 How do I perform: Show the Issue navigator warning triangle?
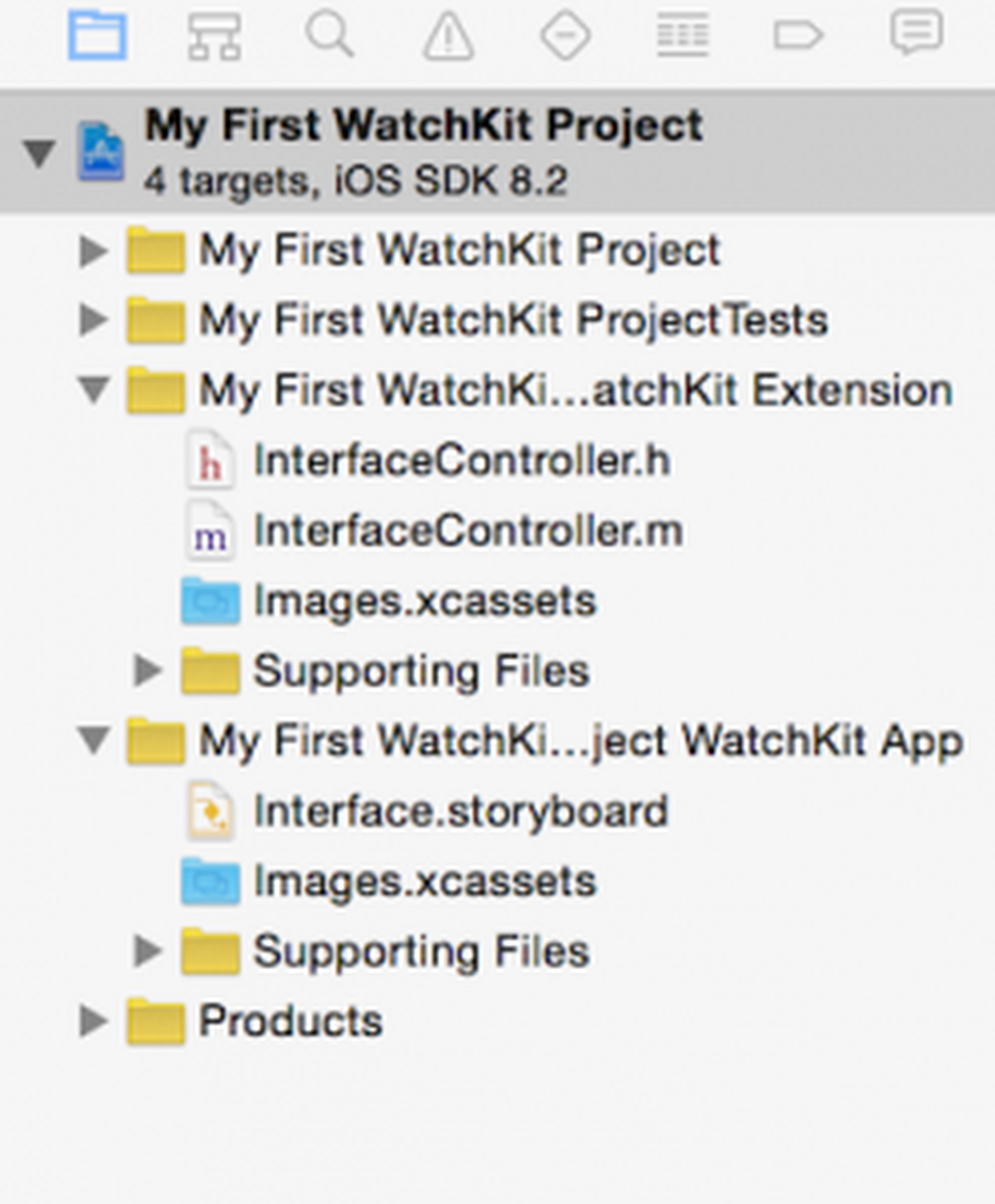click(449, 37)
